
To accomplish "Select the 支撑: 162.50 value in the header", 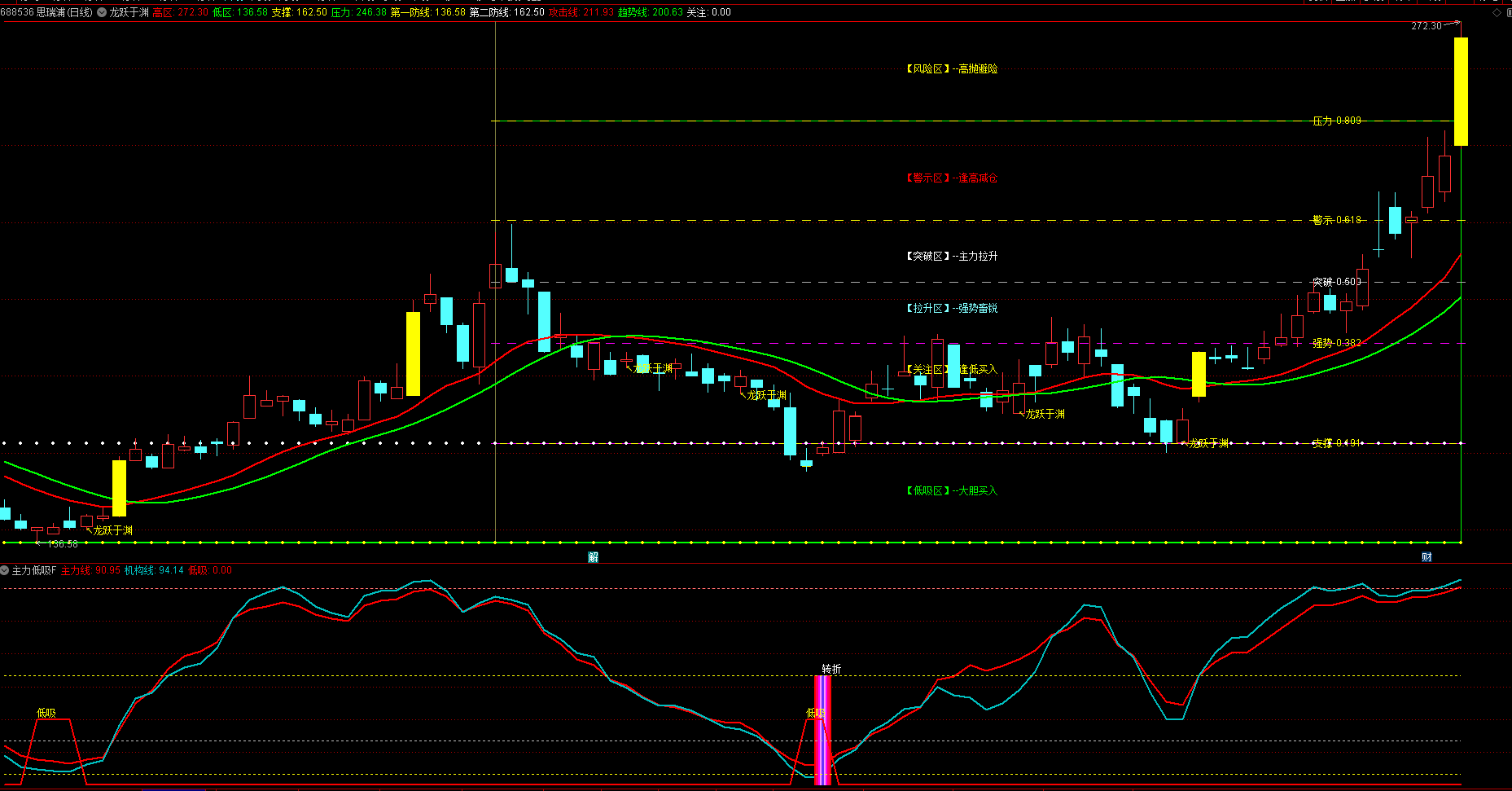I will (x=300, y=12).
